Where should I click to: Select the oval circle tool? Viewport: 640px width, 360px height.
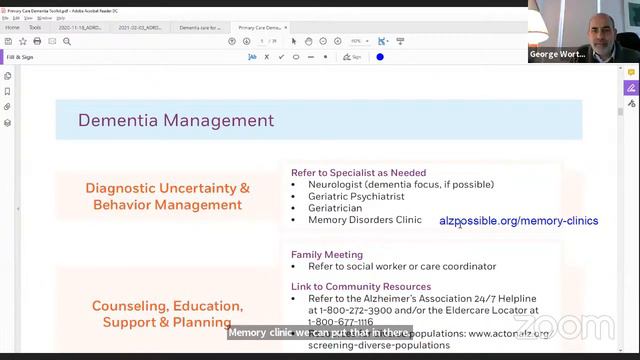click(x=296, y=57)
